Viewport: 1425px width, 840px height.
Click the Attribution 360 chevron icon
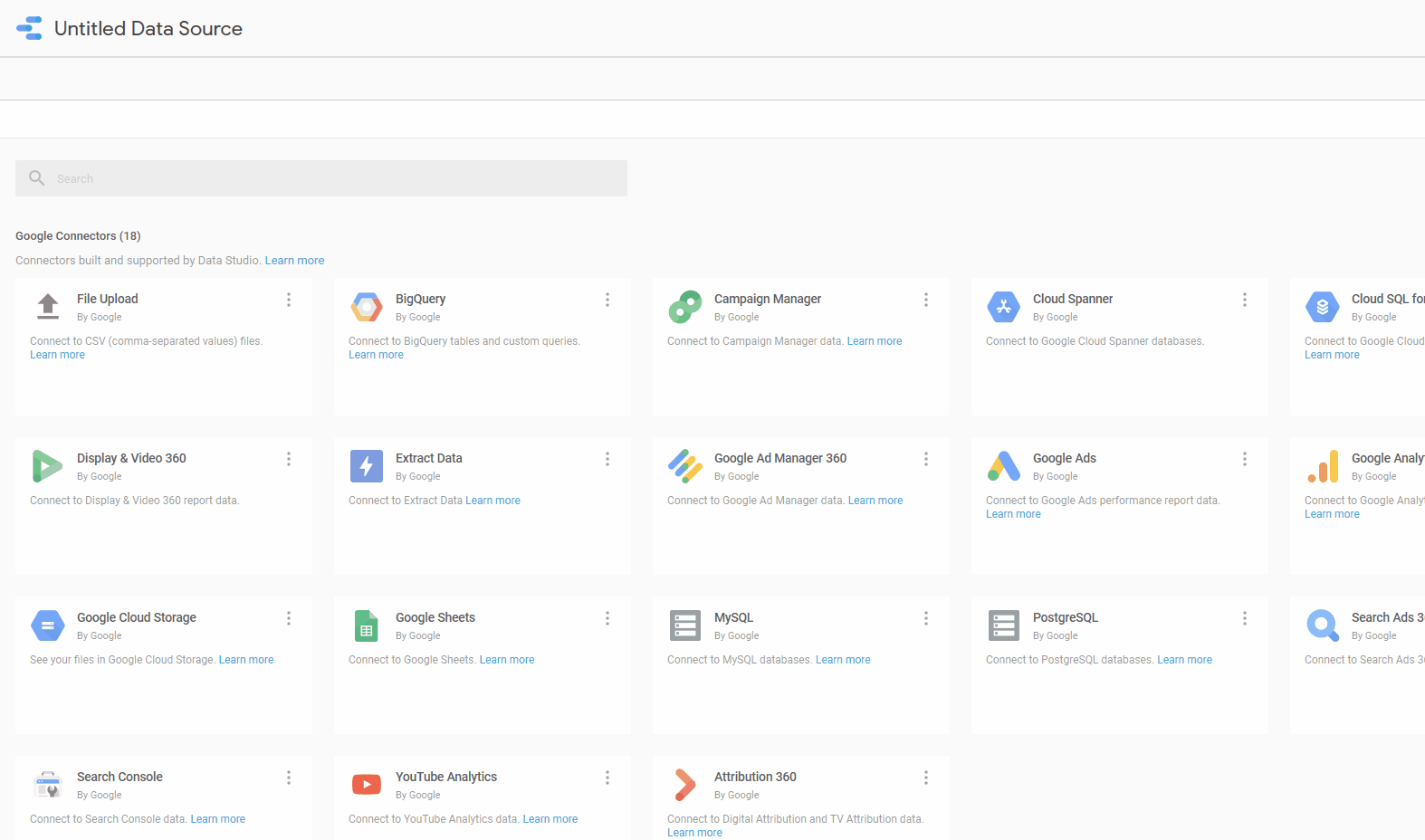click(x=685, y=785)
